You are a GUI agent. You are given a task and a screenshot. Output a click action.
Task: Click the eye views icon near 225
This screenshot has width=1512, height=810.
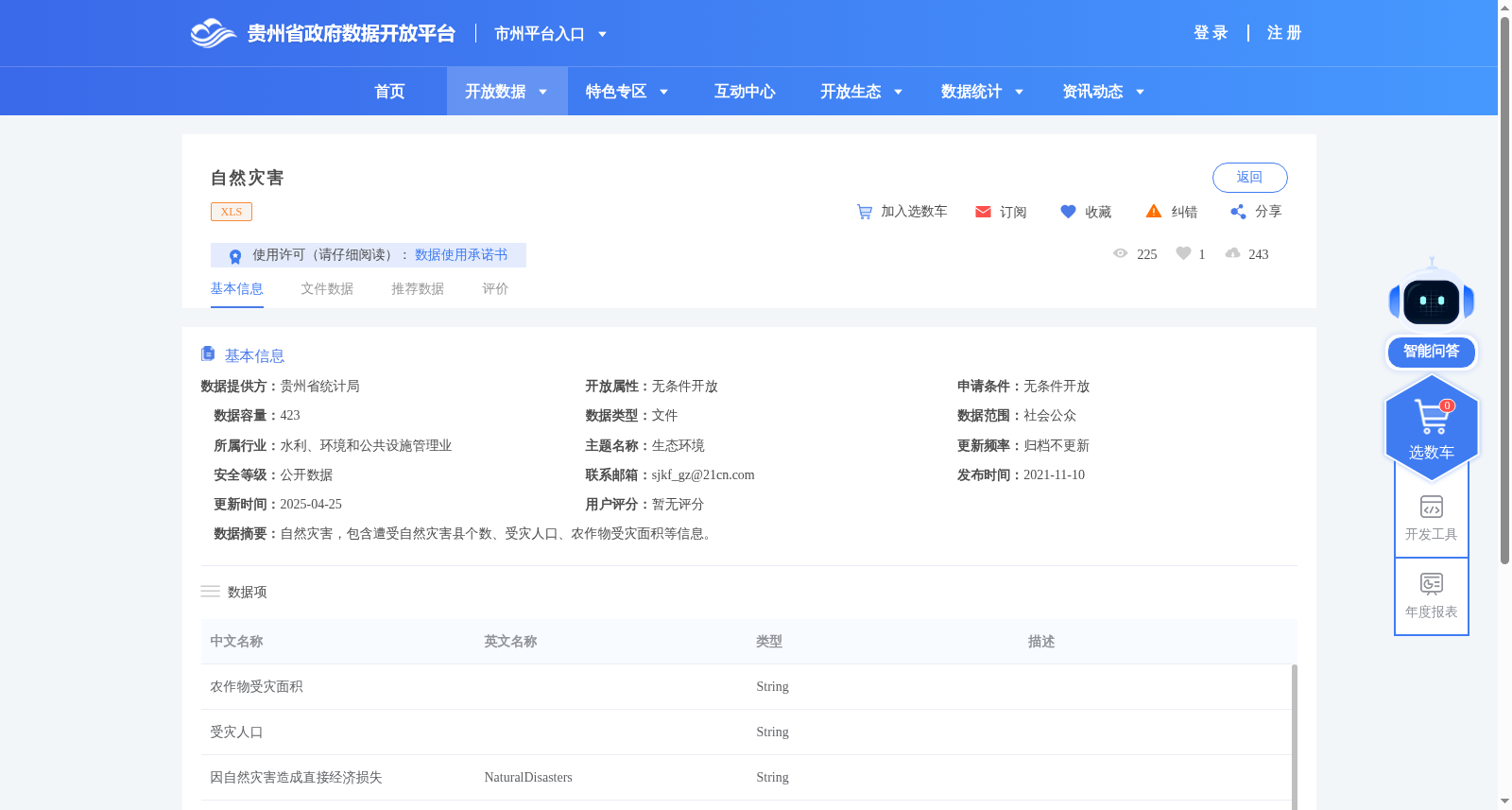pyautogui.click(x=1121, y=253)
